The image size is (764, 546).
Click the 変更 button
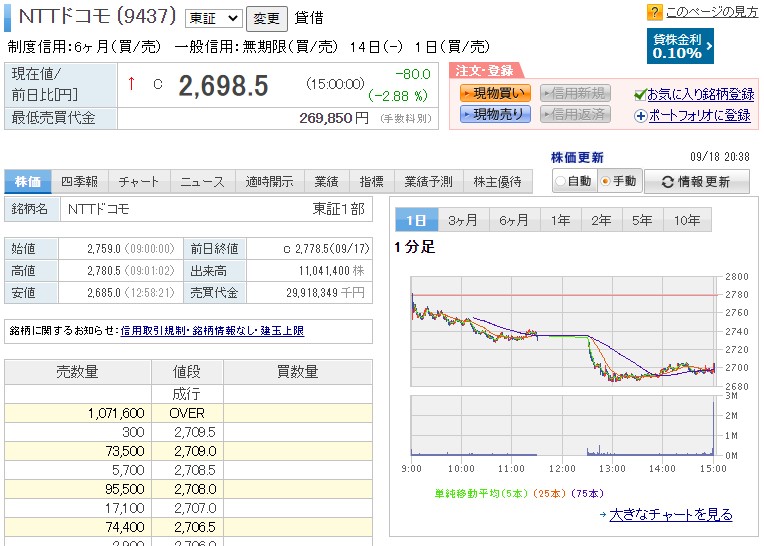(x=267, y=19)
